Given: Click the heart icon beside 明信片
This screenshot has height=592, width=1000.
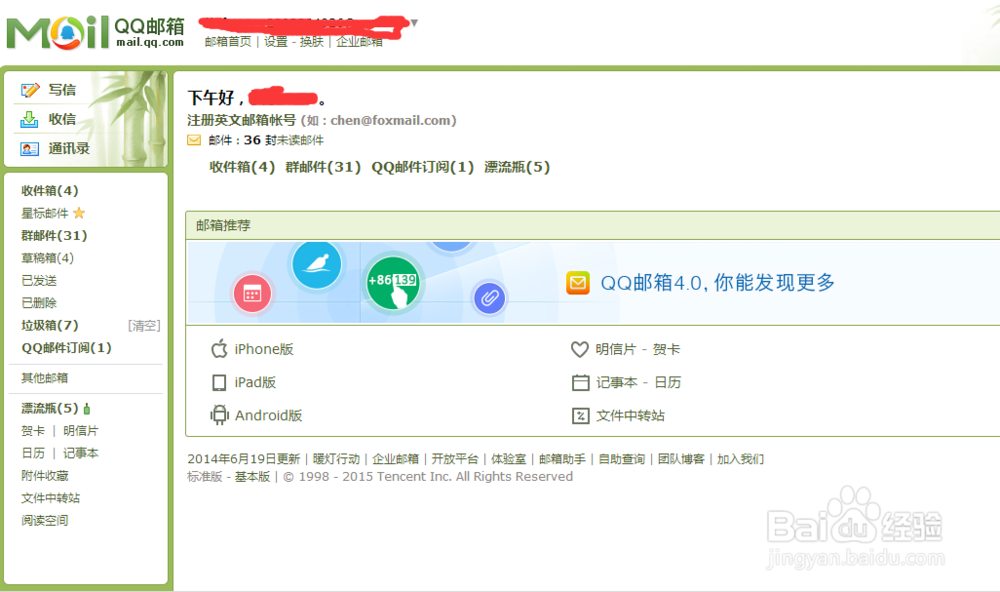Looking at the screenshot, I should click(x=579, y=349).
